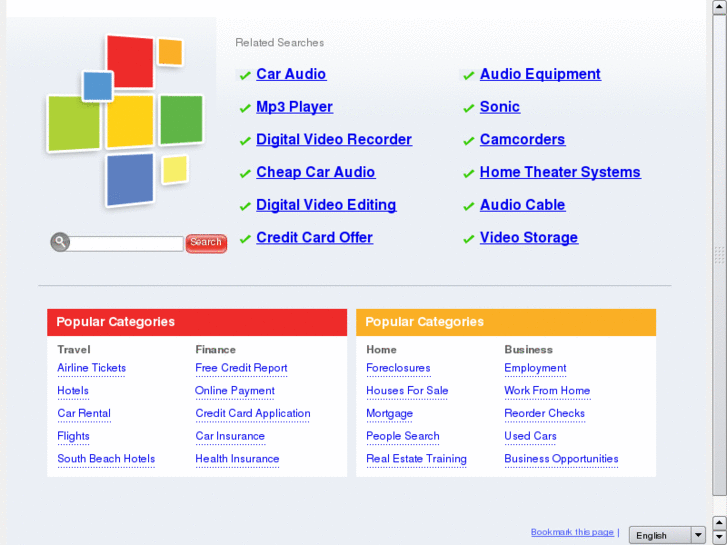This screenshot has height=545, width=727.
Task: Click the vertical scrollbar thumb
Action: (x=720, y=255)
